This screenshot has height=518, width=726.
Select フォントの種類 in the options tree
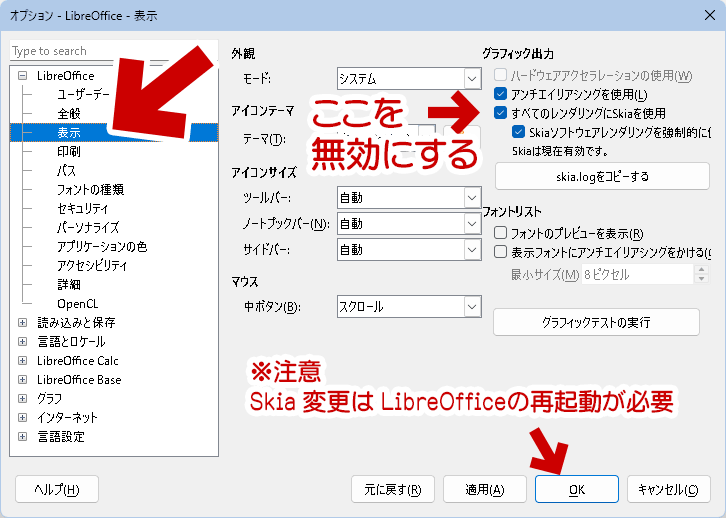pos(90,189)
